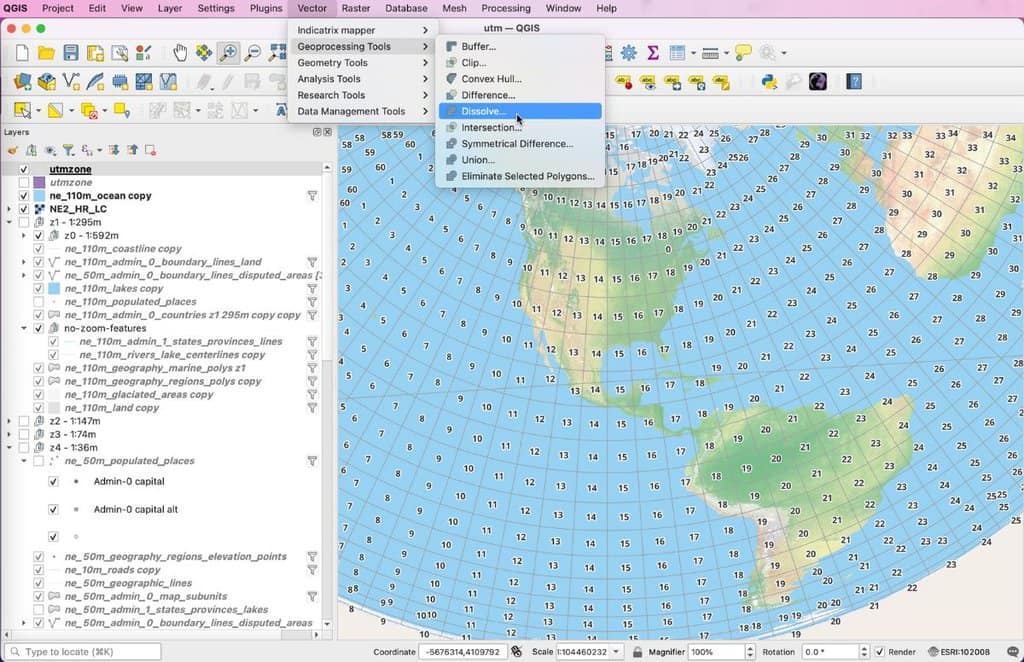
Task: Click the New SpatiaLite Layer feather icon
Action: click(95, 82)
